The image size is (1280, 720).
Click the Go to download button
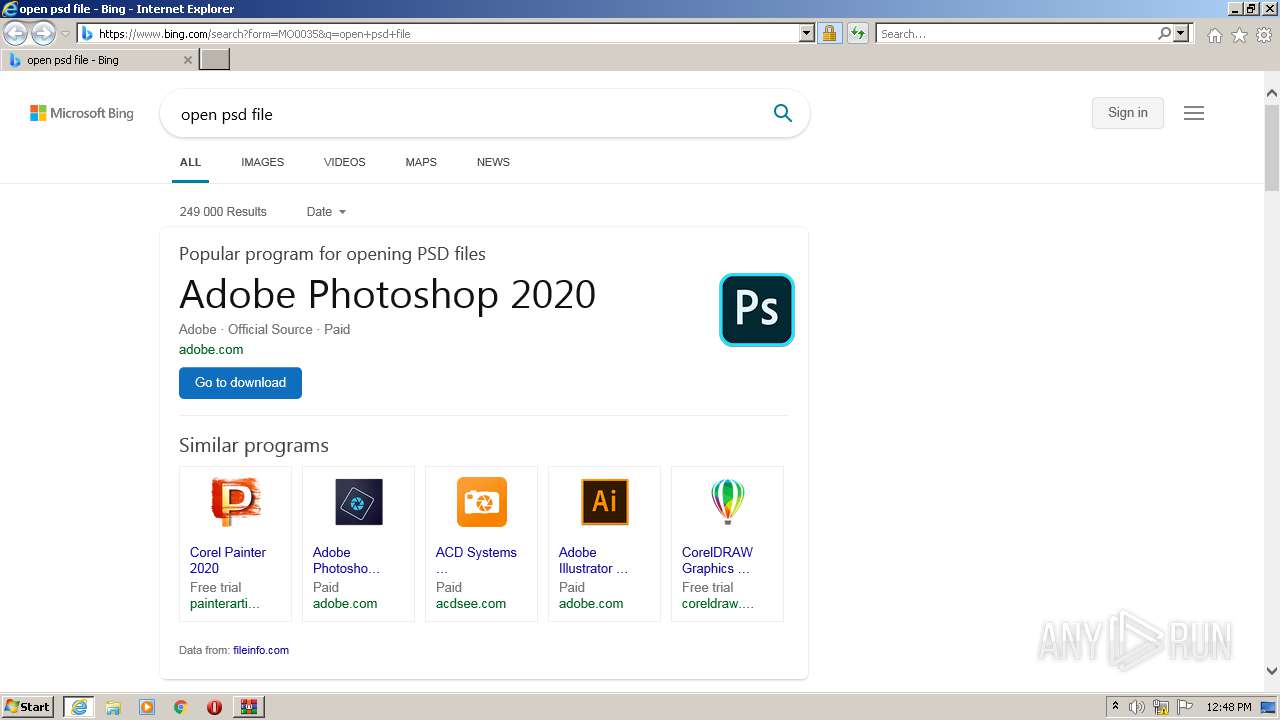240,383
